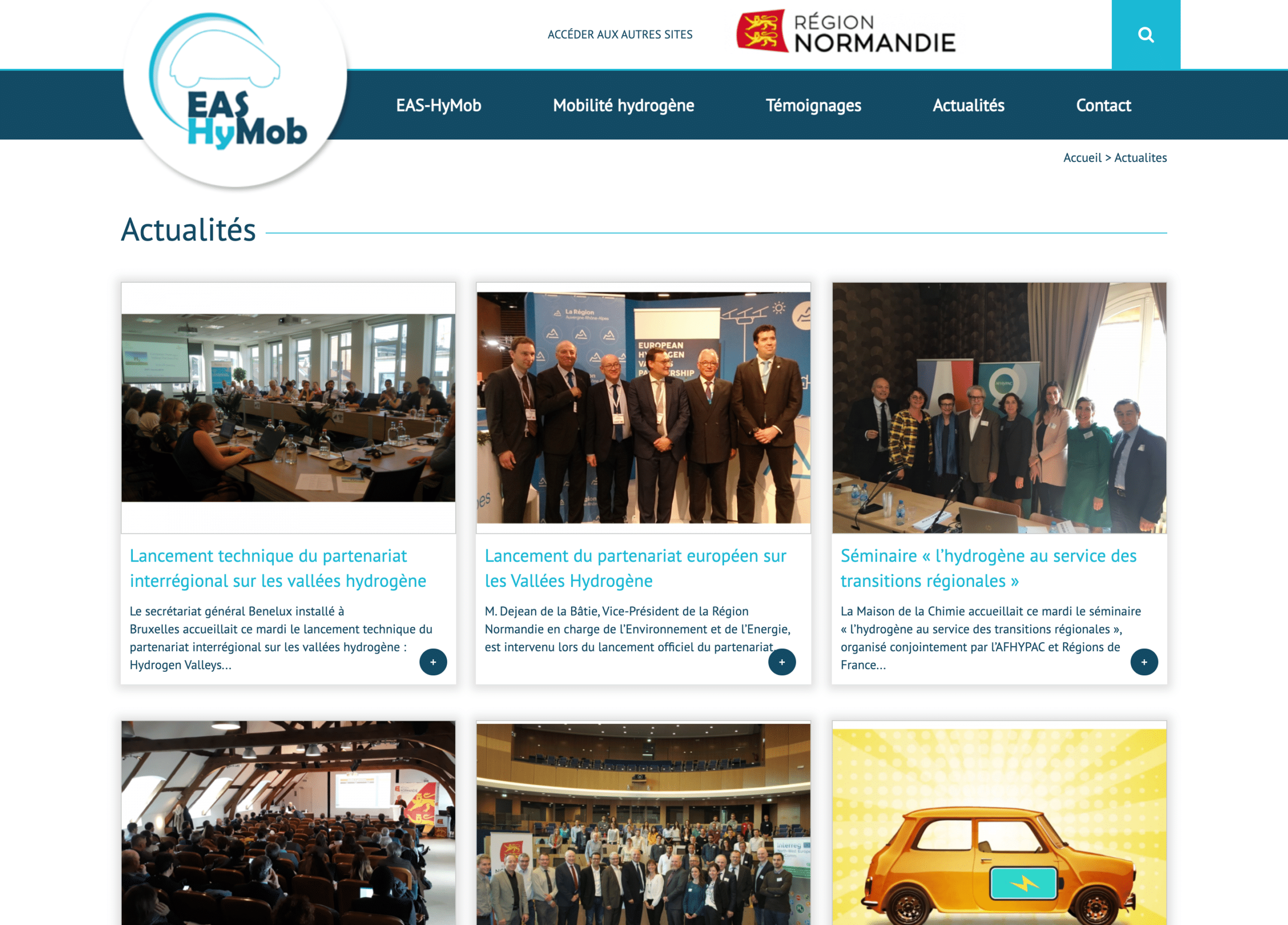The width and height of the screenshot is (1288, 925).
Task: Click the Région Normandie logo
Action: click(846, 32)
